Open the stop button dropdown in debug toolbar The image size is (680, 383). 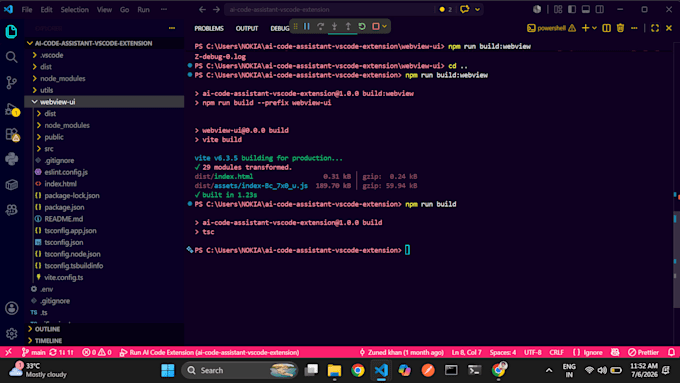[384, 26]
